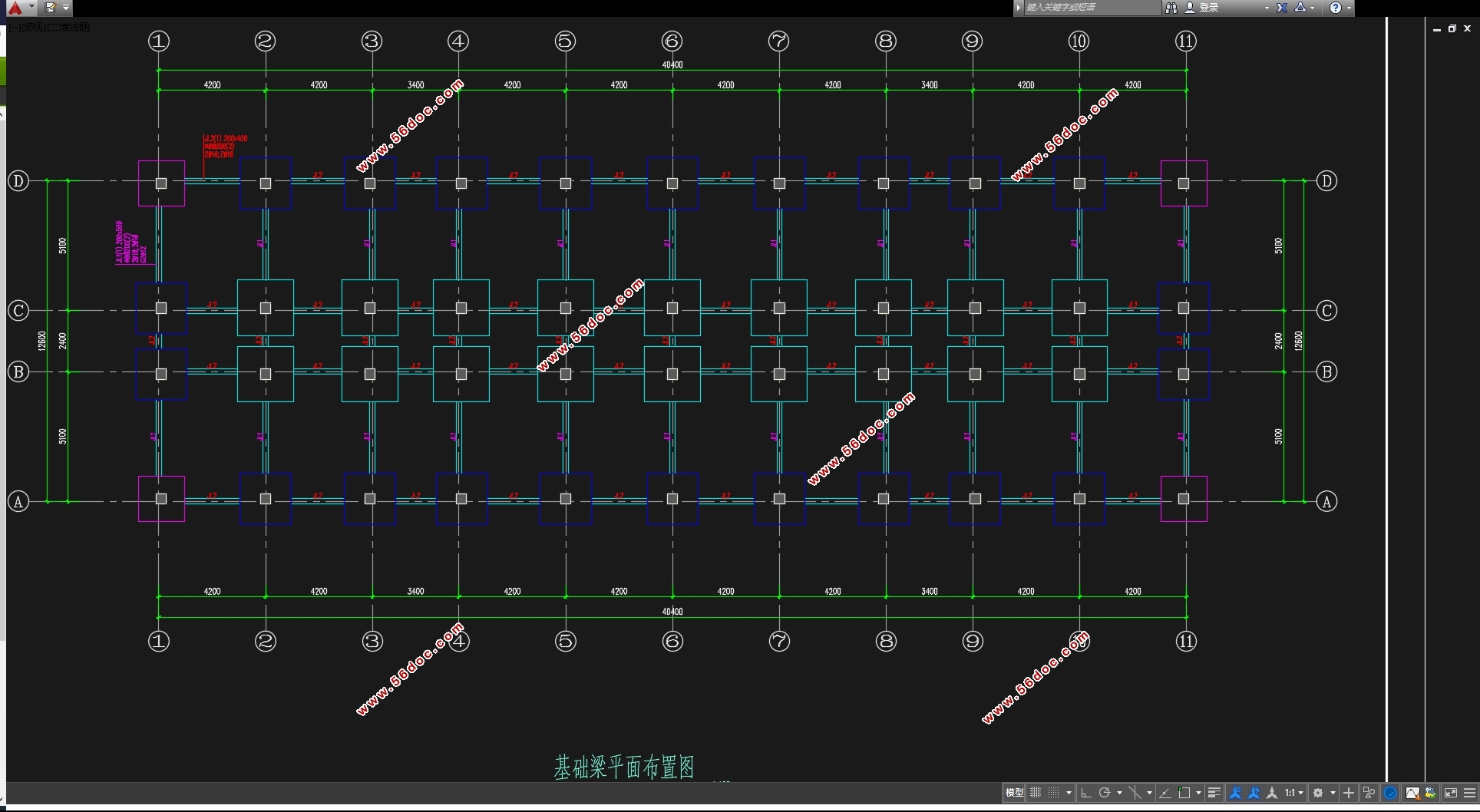
Task: Toggle 2D object snap square icon
Action: [x=1184, y=793]
